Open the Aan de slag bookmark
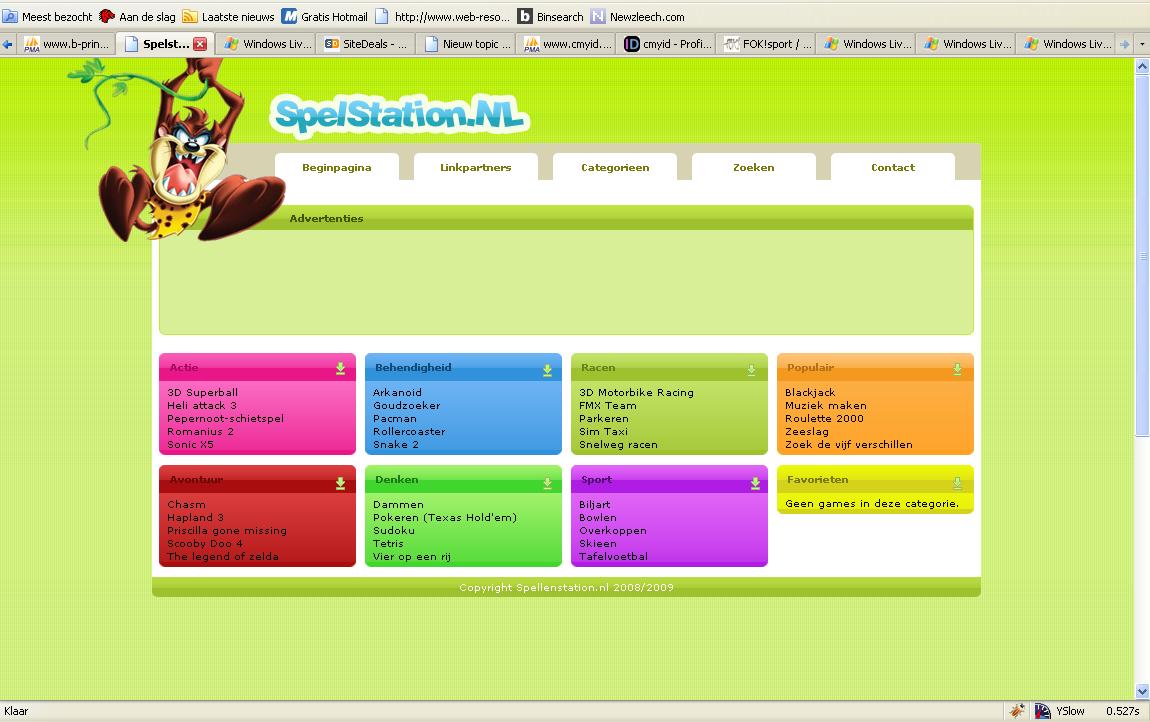 (x=138, y=16)
